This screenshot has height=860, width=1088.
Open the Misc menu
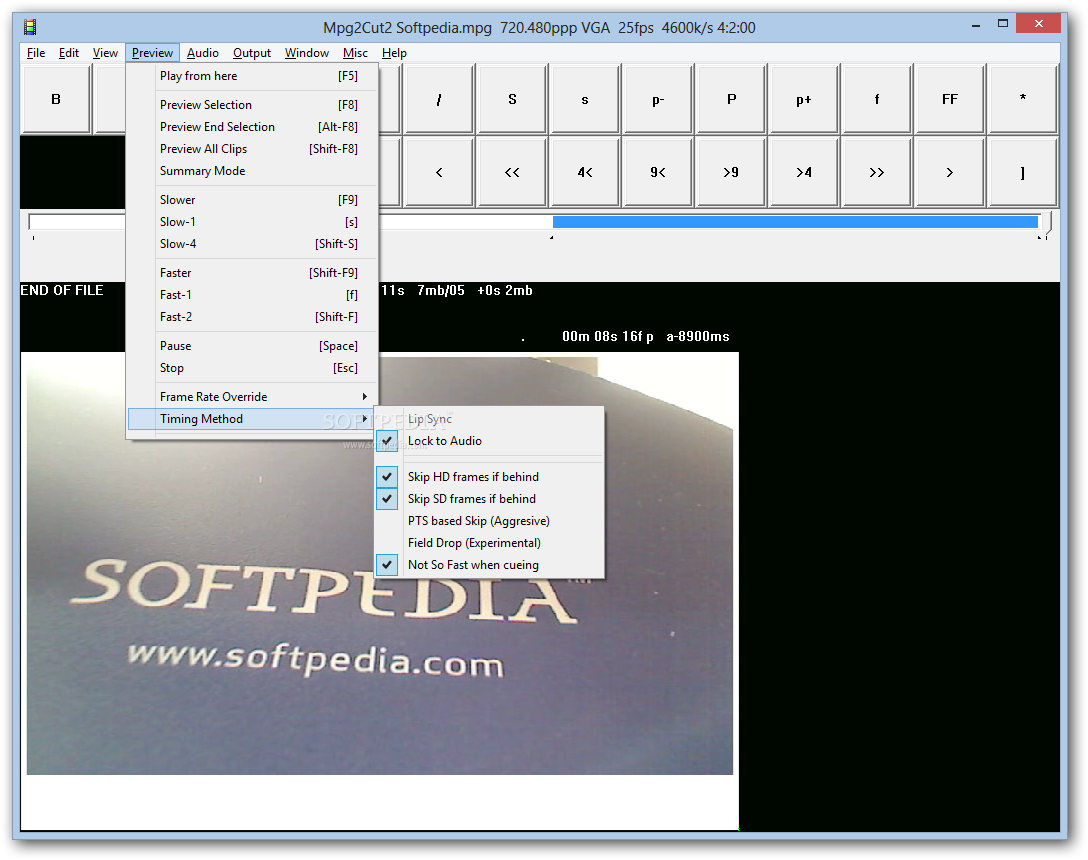coord(355,53)
